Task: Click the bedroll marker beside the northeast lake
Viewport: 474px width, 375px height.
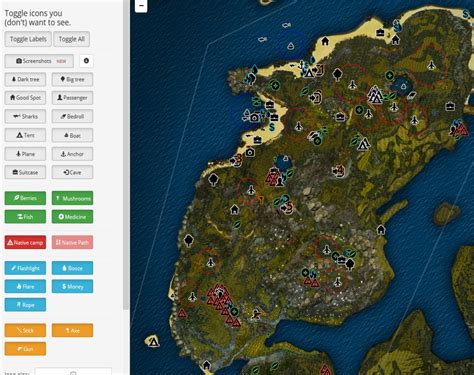Action: coord(412,95)
